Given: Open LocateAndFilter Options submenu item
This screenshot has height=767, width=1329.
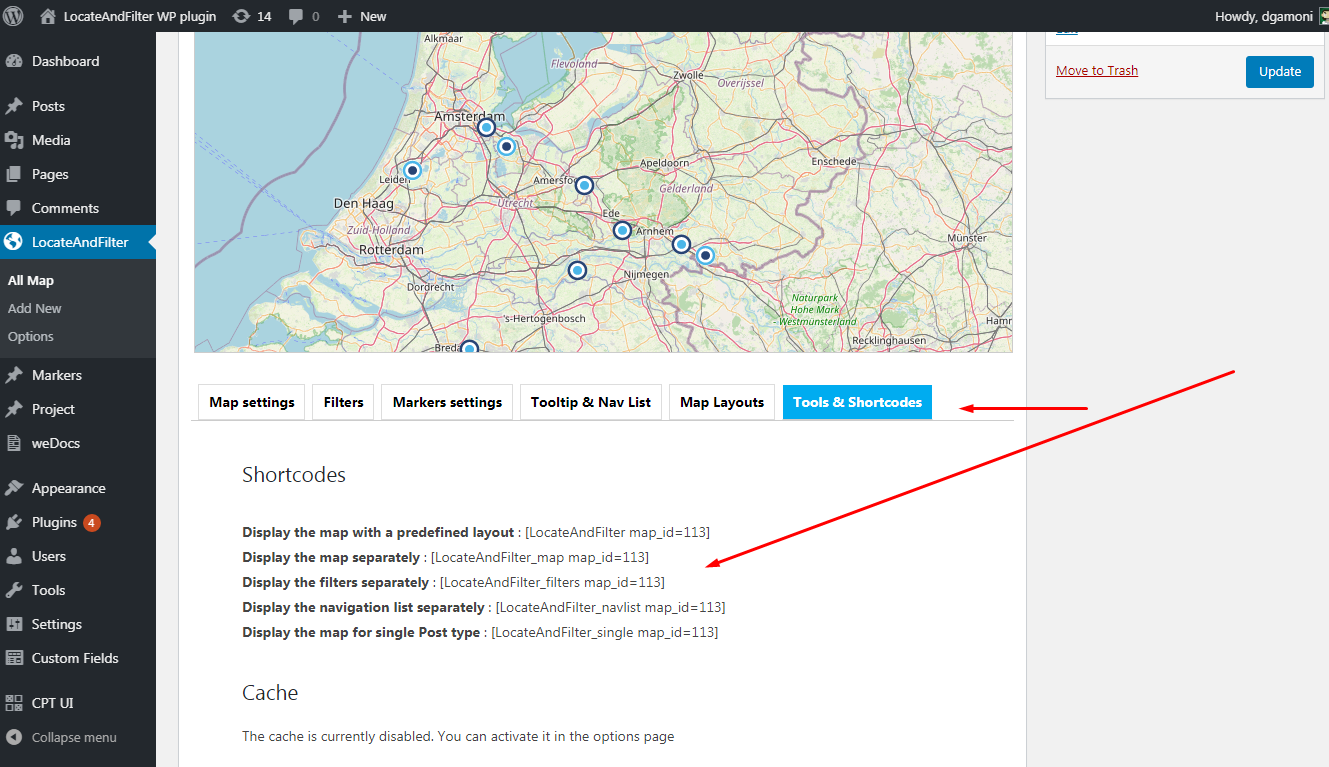Looking at the screenshot, I should (x=31, y=336).
